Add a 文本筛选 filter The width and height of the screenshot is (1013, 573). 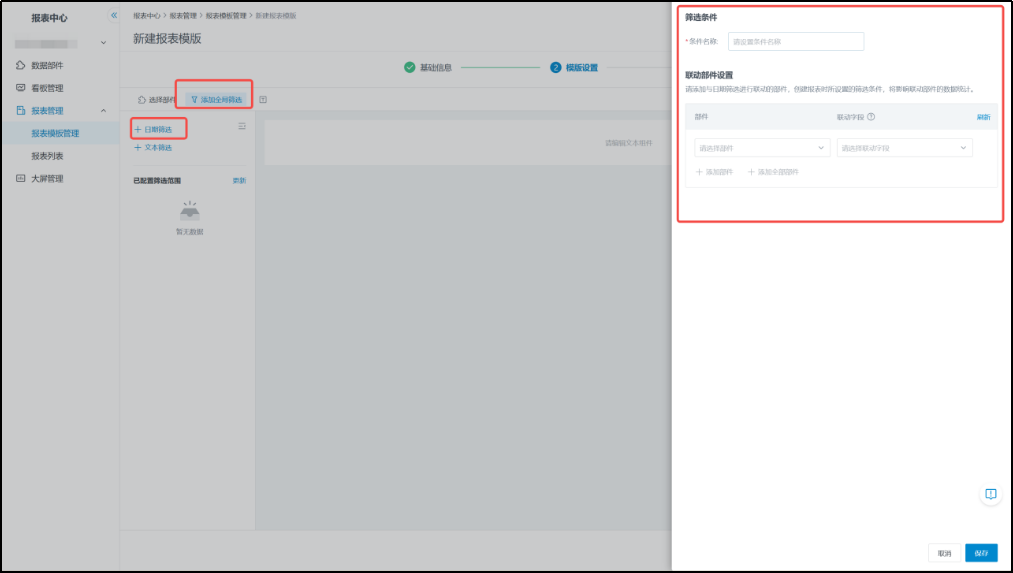click(x=153, y=147)
